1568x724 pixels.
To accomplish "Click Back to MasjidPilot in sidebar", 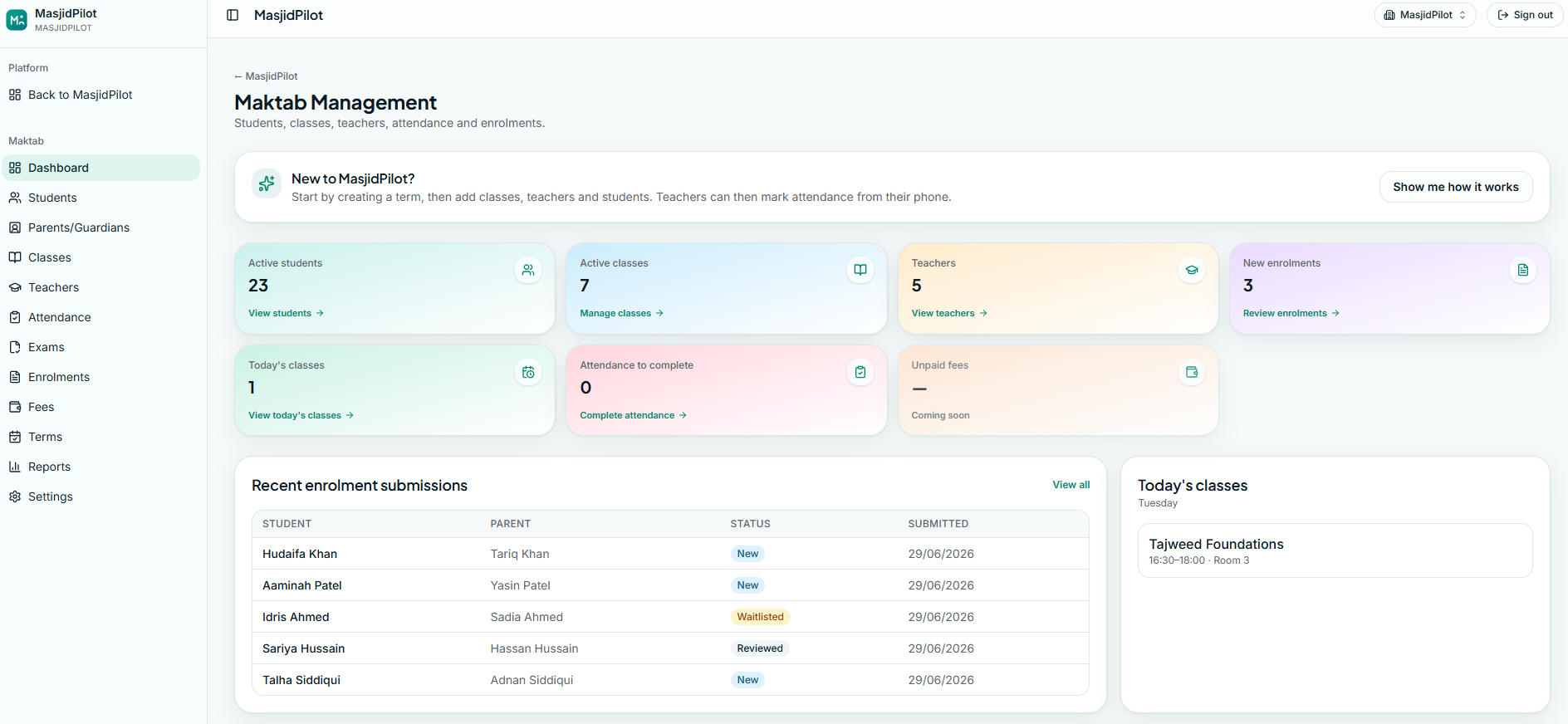I will (x=100, y=95).
